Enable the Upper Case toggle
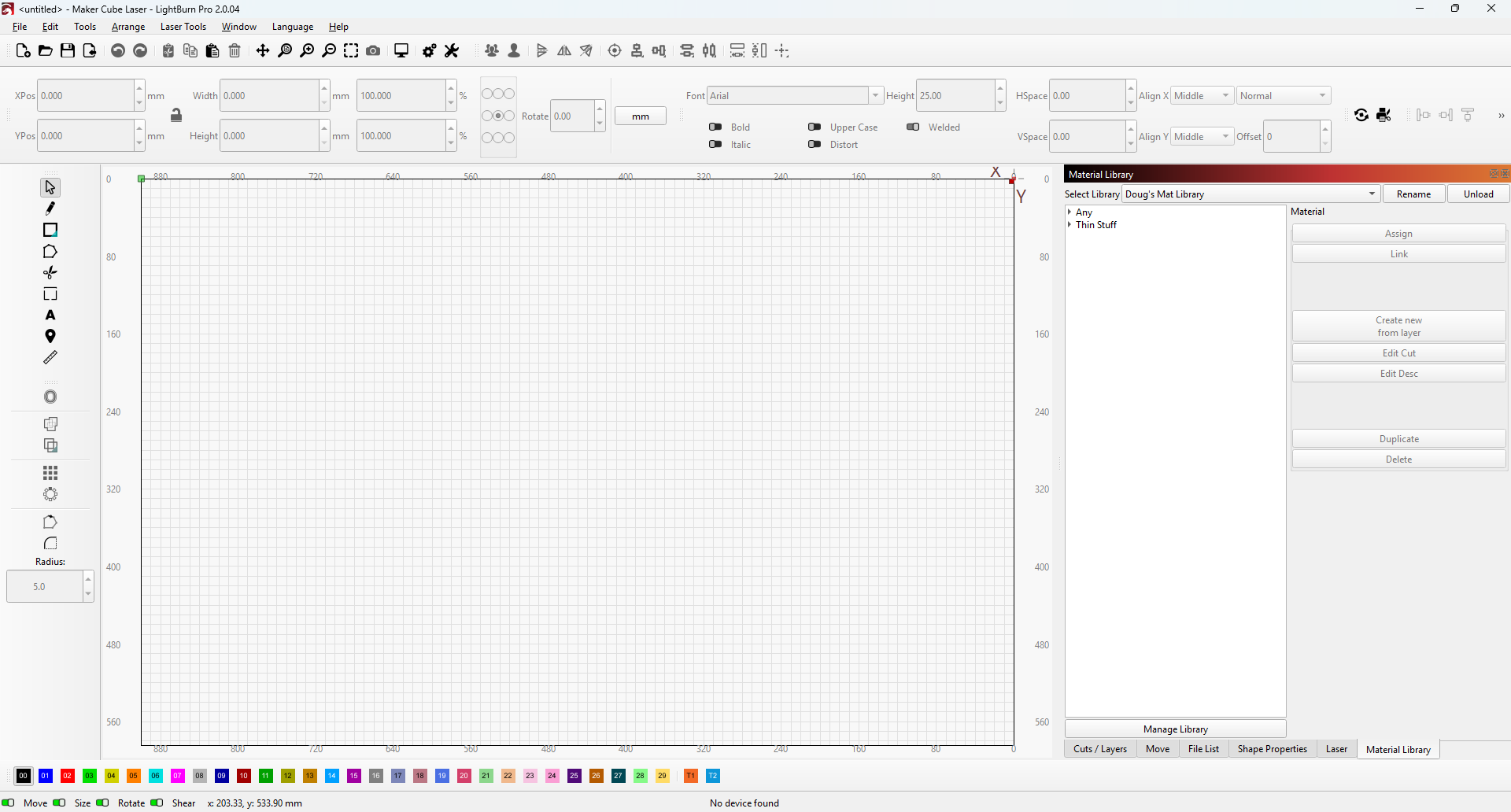 [815, 127]
